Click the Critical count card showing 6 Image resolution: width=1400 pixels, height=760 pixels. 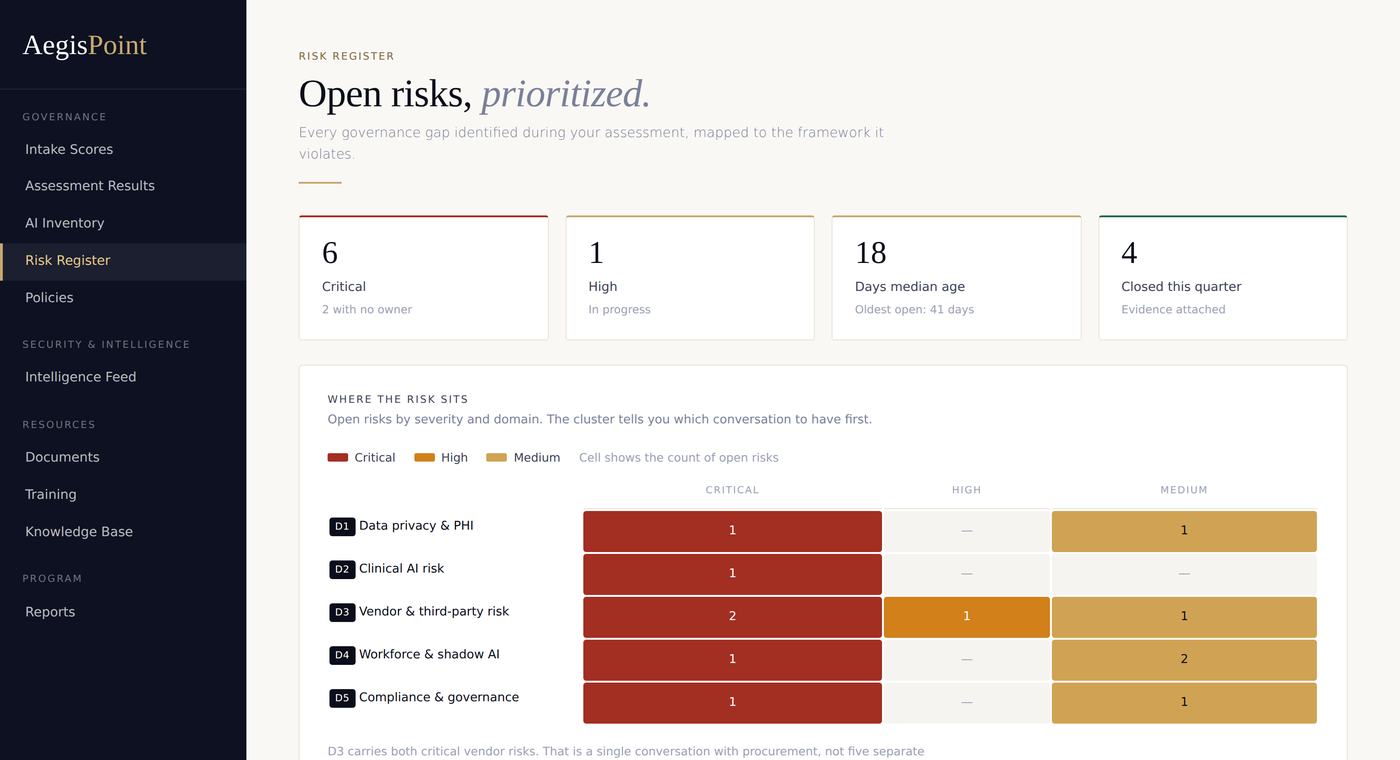pos(423,277)
